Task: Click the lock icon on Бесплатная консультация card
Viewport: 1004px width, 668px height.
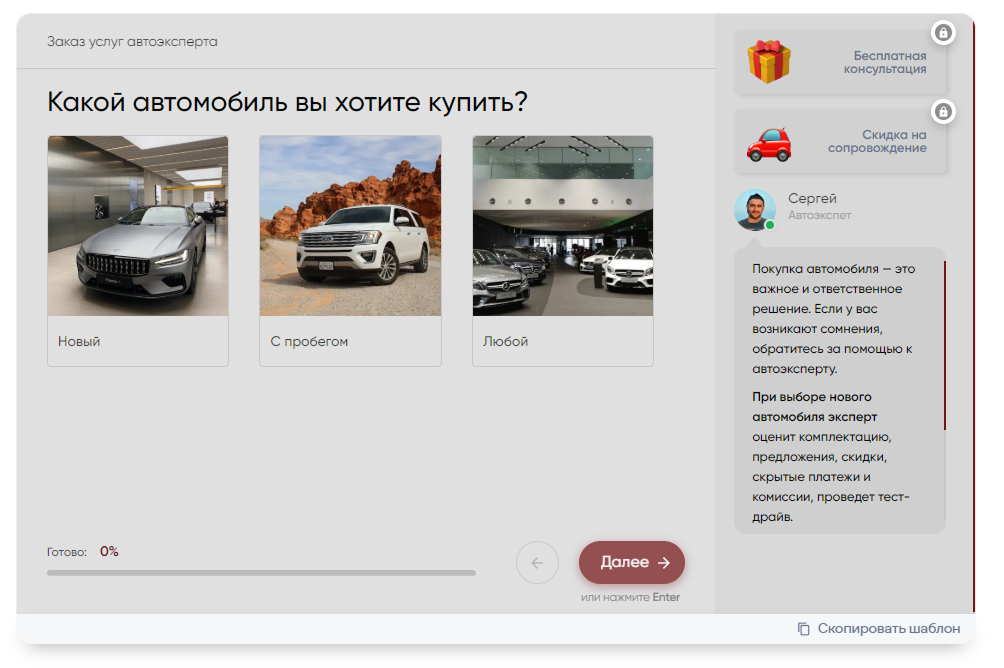Action: coord(942,33)
